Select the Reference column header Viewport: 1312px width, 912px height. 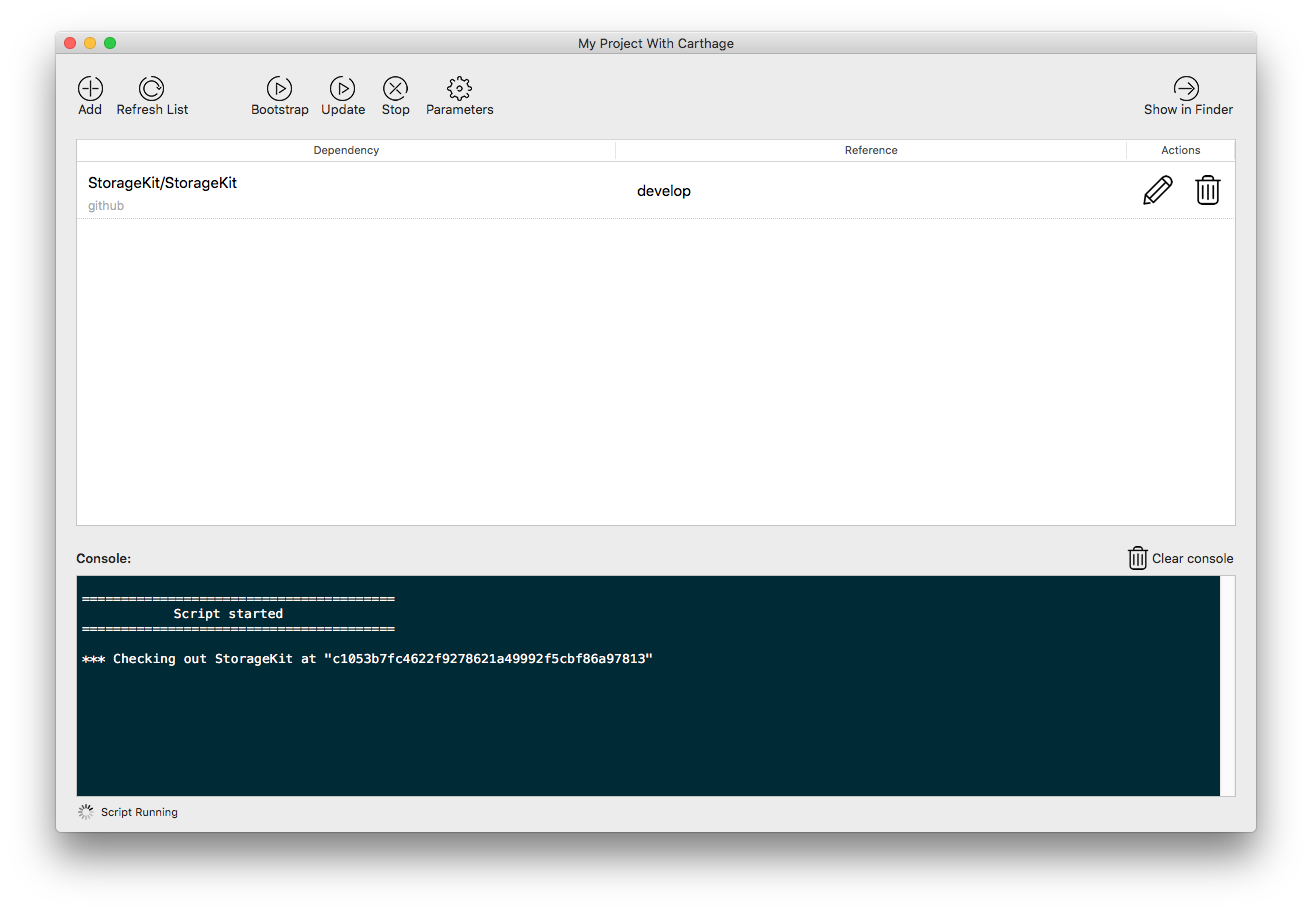871,150
